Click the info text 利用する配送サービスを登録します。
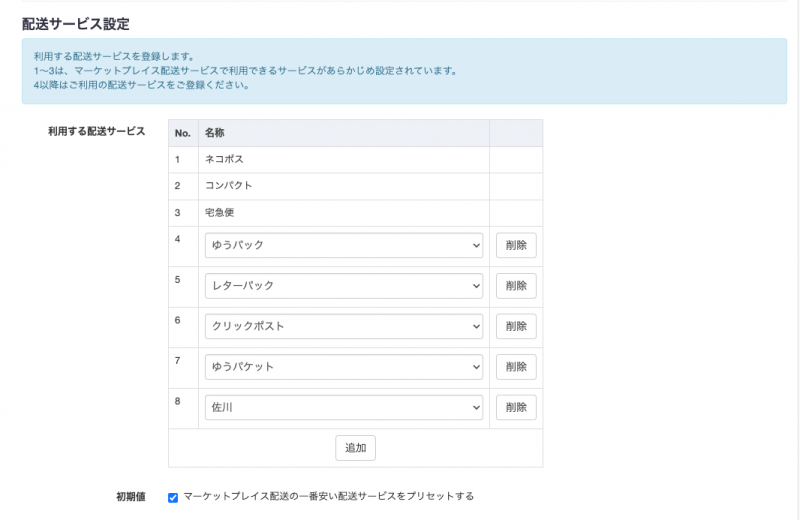The image size is (800, 520). (x=114, y=56)
